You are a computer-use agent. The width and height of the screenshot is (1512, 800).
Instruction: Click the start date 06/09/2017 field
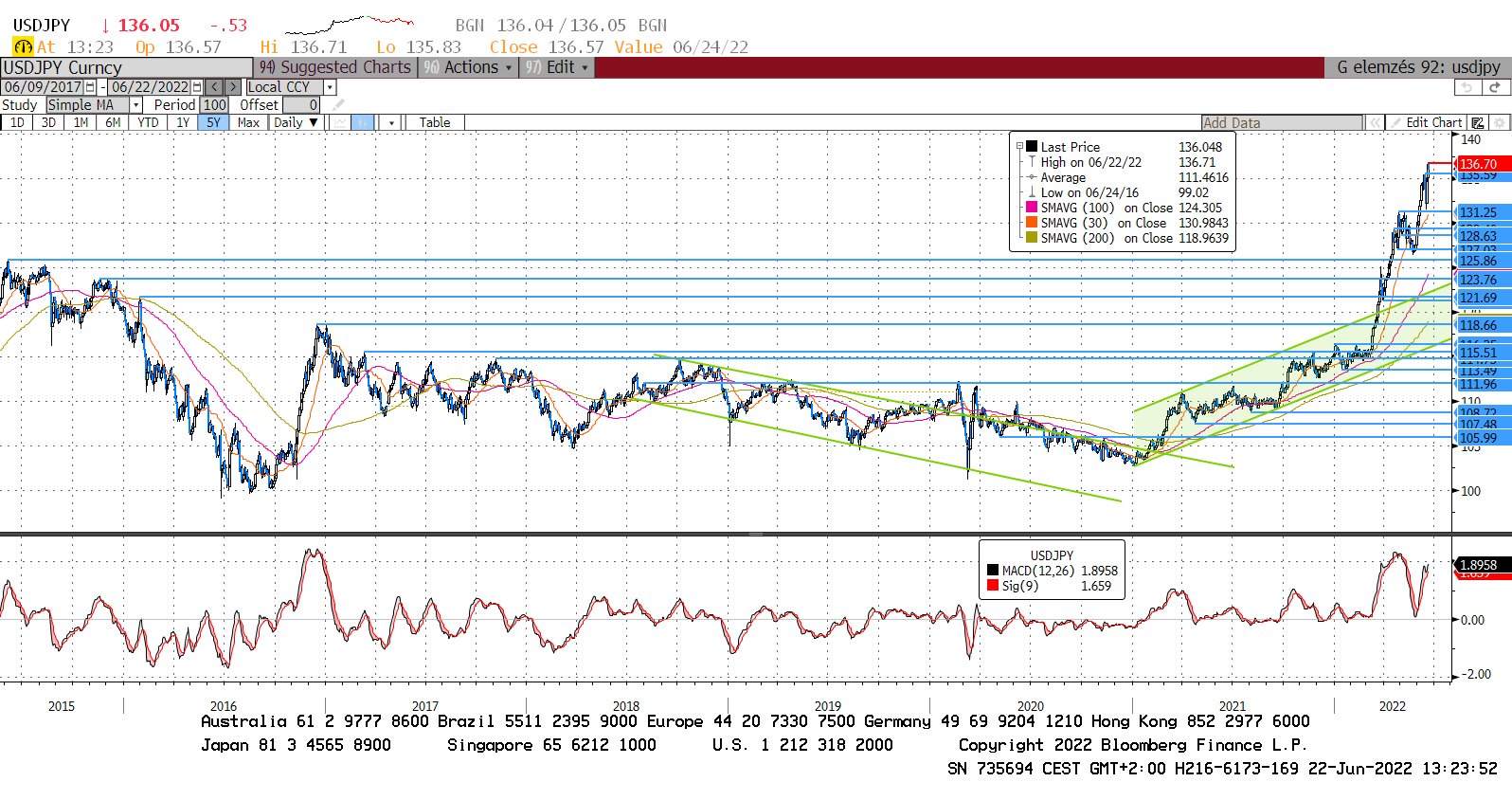(x=43, y=86)
